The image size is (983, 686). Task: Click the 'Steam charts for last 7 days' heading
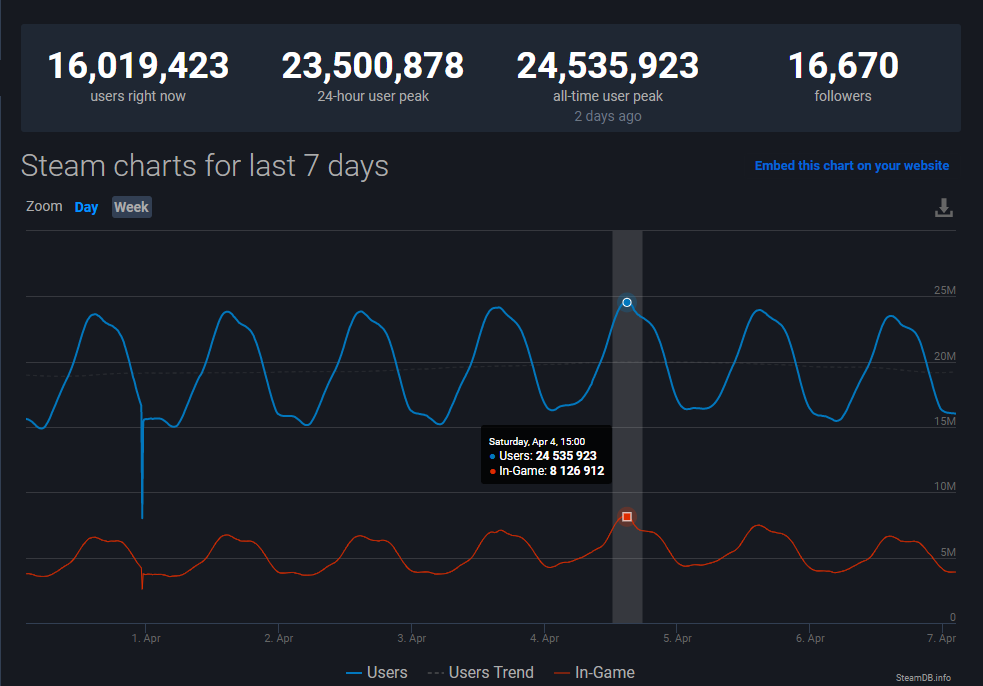tap(204, 166)
